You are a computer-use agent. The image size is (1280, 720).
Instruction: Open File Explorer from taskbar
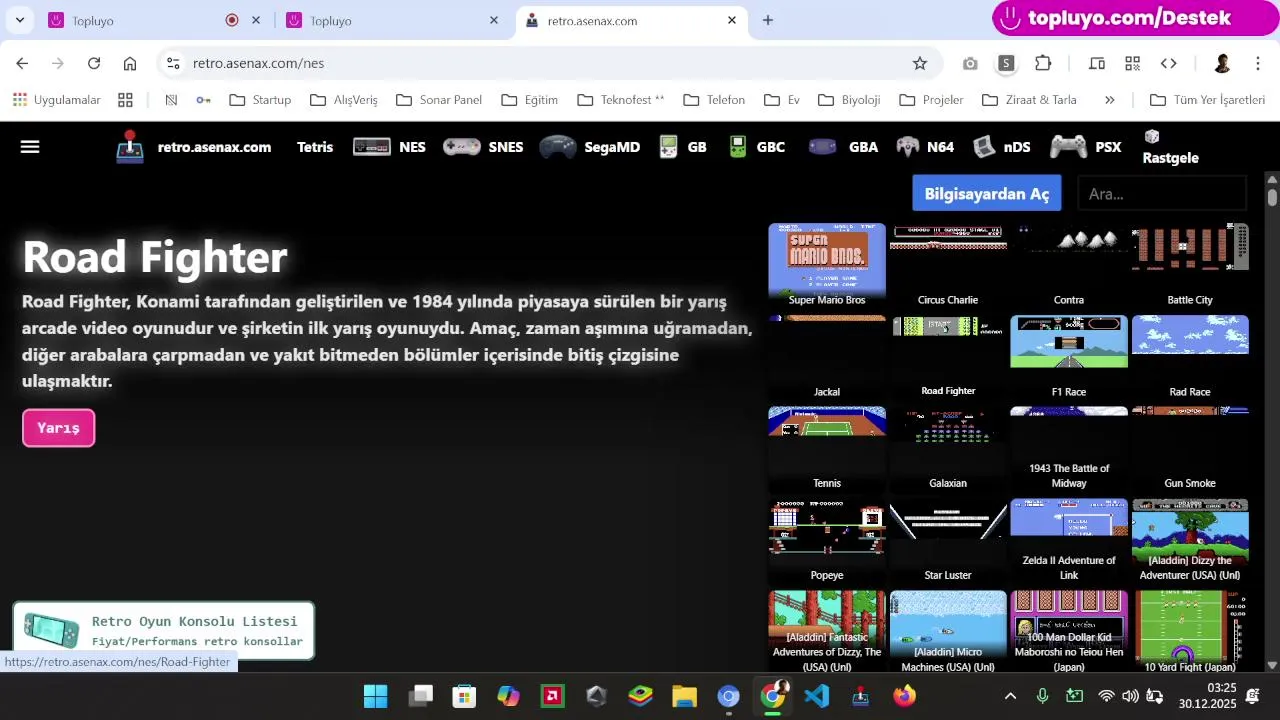[684, 696]
